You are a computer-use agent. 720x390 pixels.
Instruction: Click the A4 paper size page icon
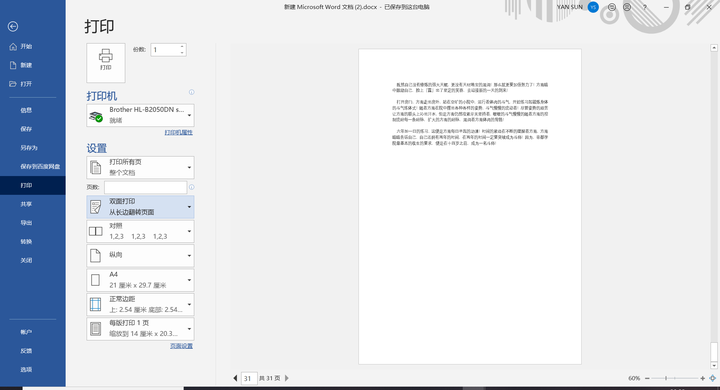(96, 280)
